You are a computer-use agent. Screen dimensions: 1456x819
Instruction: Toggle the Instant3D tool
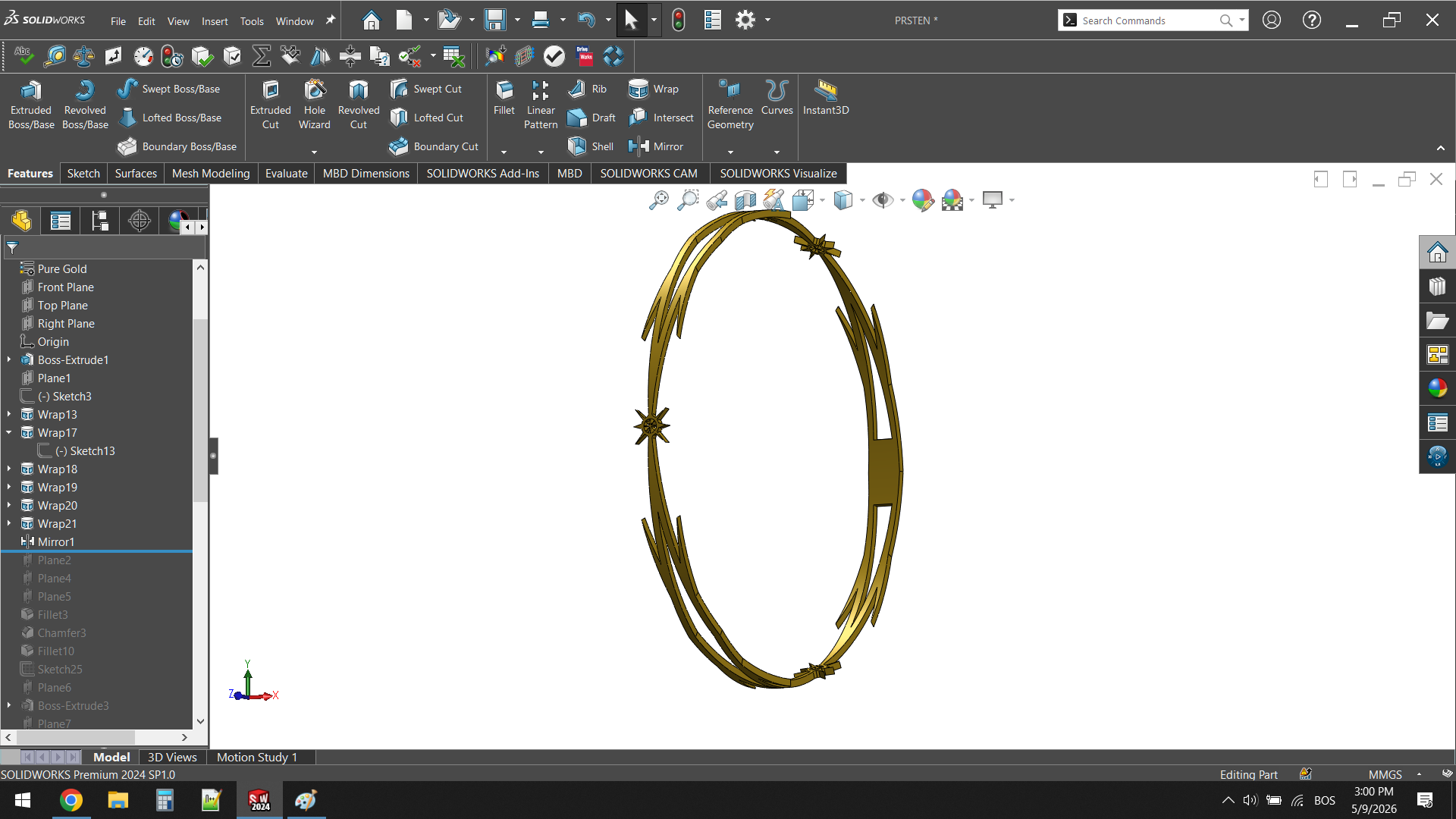click(826, 99)
